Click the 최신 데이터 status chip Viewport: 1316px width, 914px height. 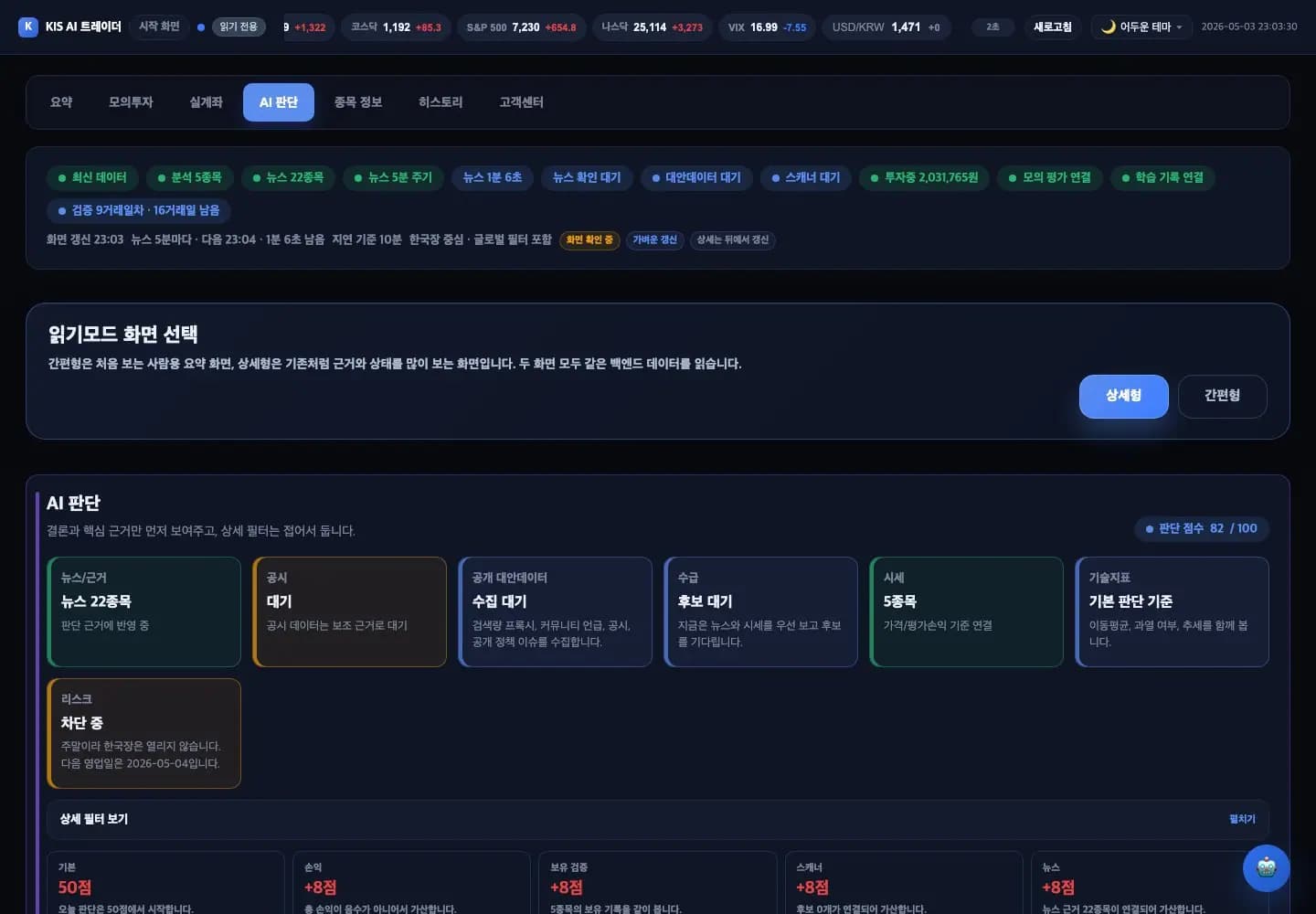pos(92,177)
